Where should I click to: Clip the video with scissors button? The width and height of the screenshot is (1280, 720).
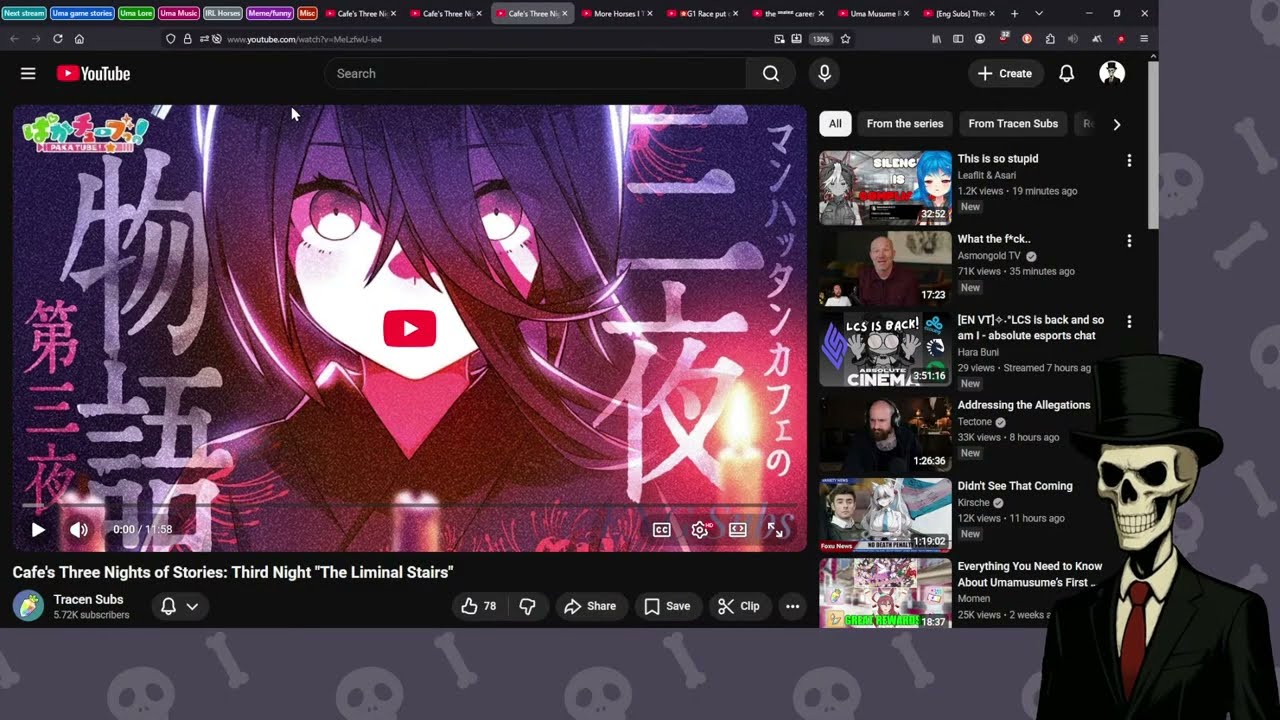[x=738, y=606]
